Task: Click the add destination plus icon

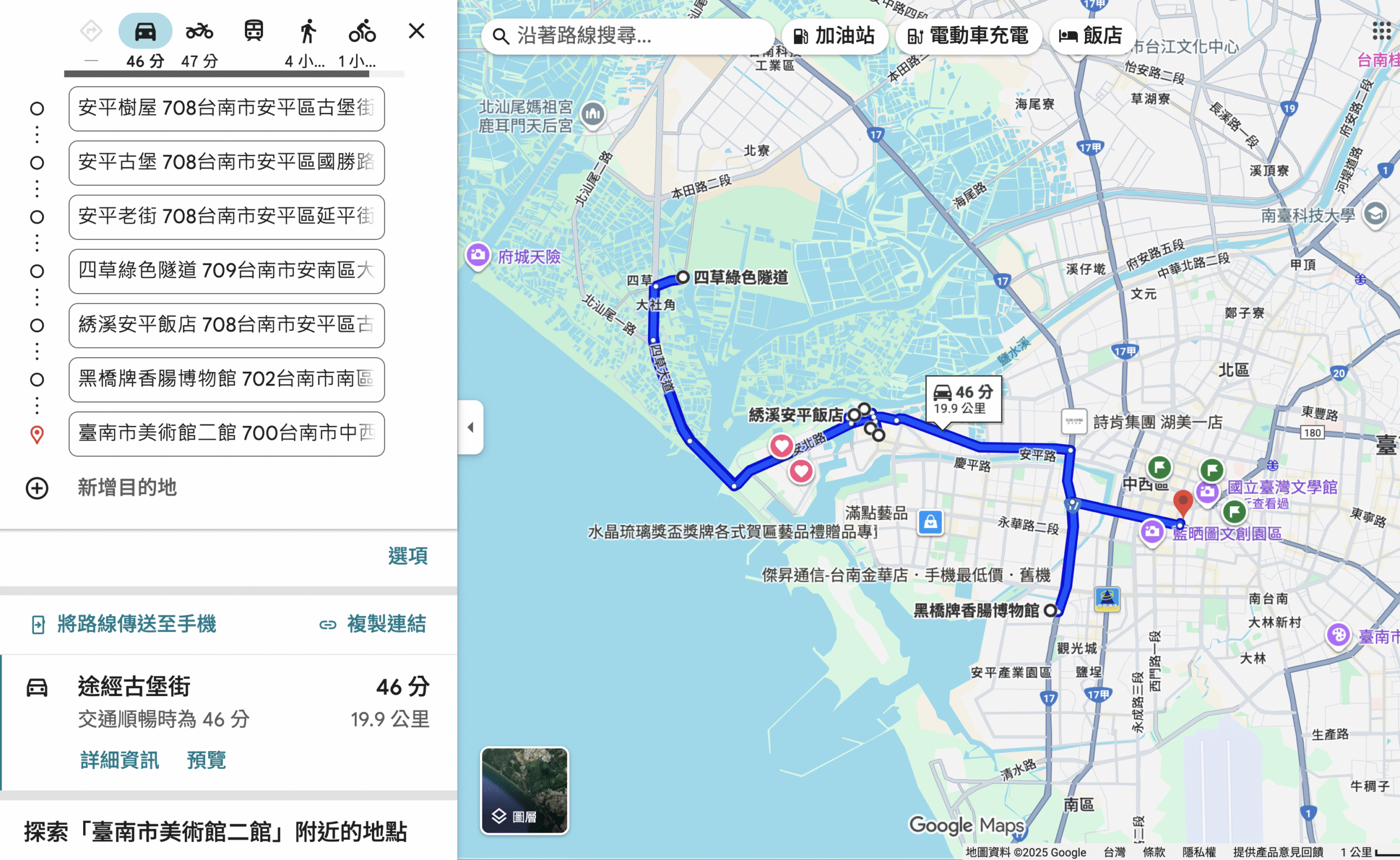Action: click(37, 488)
